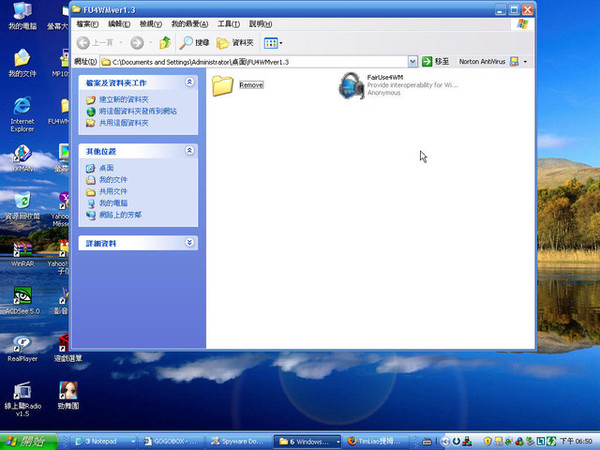
Task: Select 我的文件 desktop icon
Action: [x=22, y=63]
